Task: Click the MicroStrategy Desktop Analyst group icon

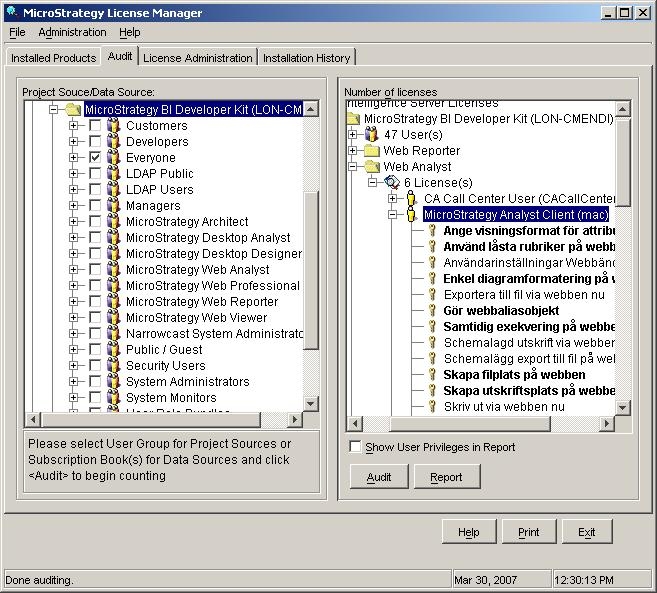Action: [x=113, y=237]
